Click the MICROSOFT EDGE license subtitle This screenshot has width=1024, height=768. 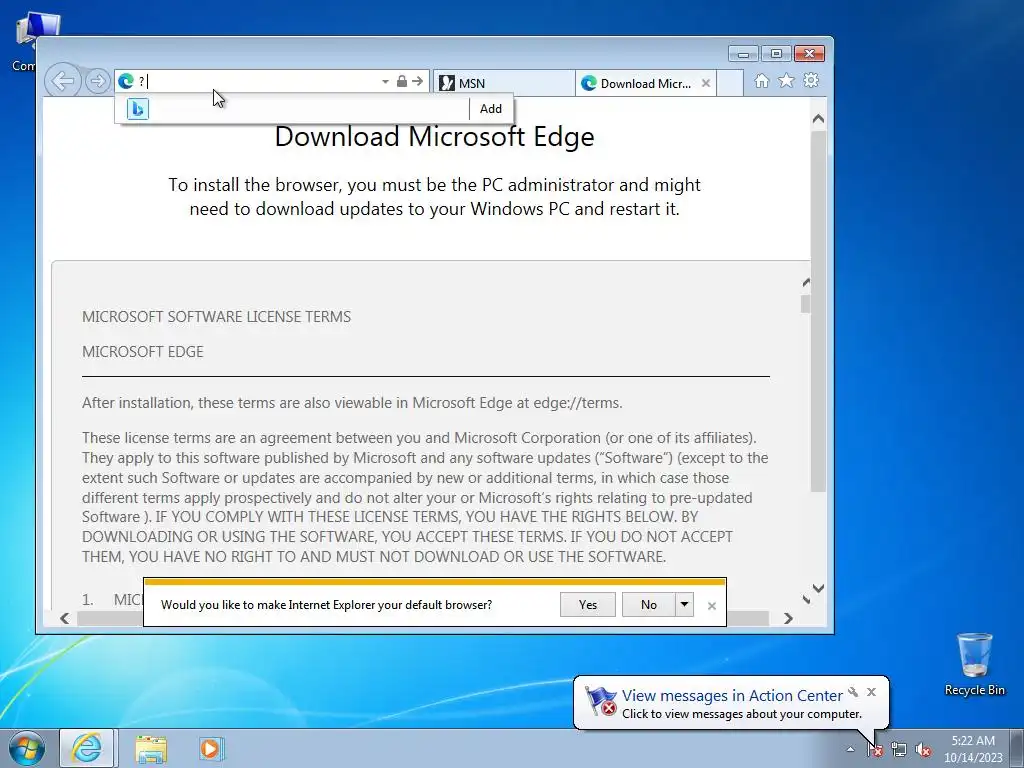click(x=142, y=351)
